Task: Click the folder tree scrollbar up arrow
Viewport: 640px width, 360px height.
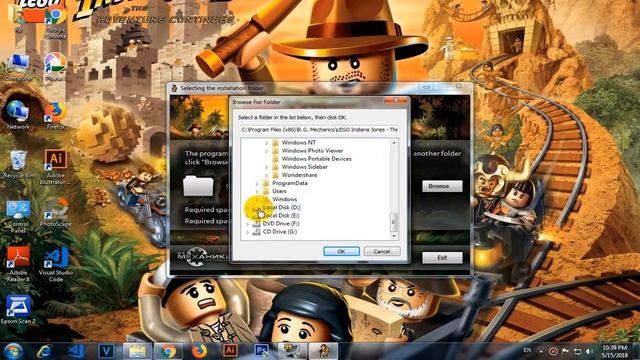Action: [394, 142]
